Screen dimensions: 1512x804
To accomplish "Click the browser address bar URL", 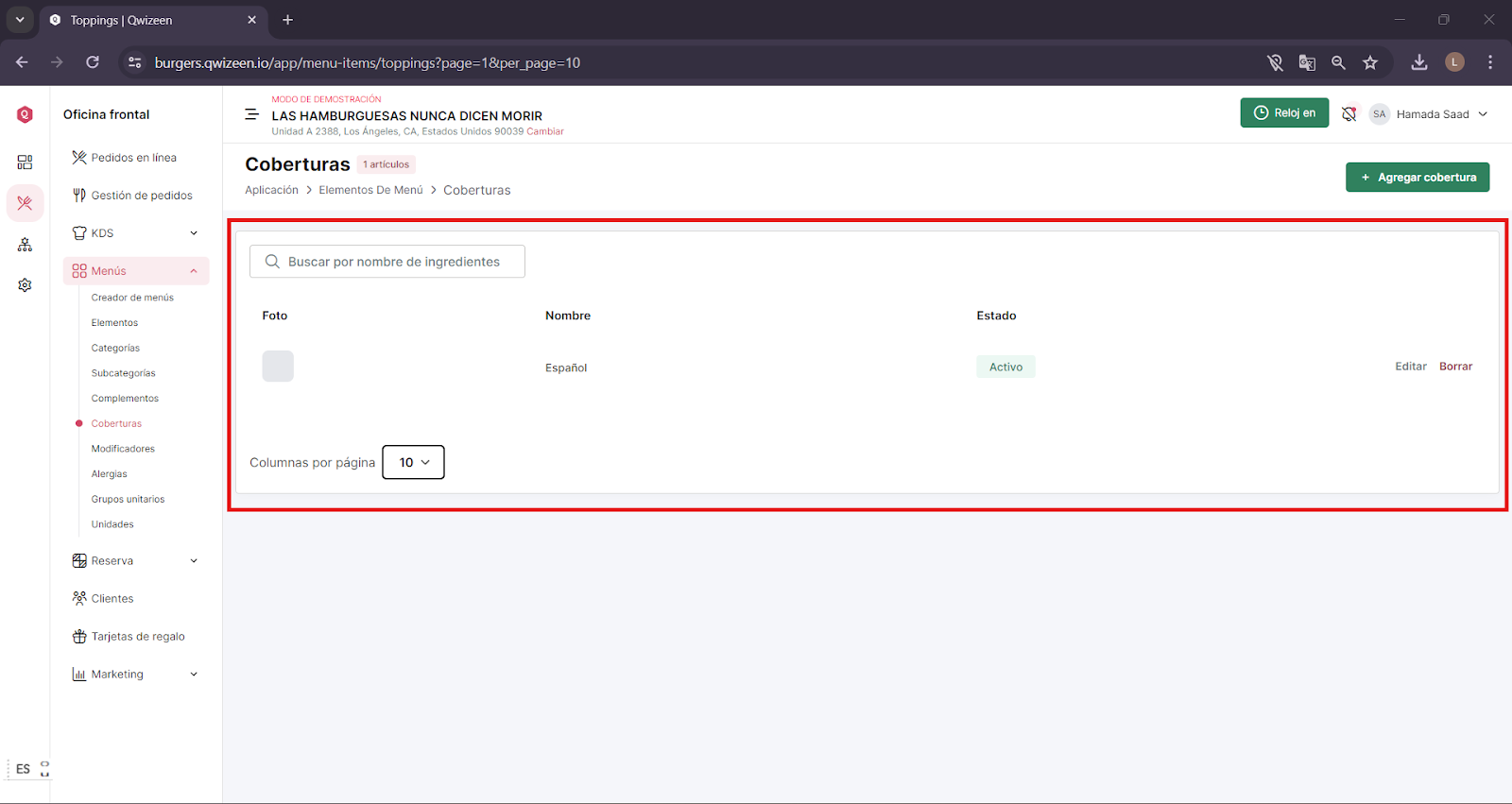I will [x=368, y=62].
